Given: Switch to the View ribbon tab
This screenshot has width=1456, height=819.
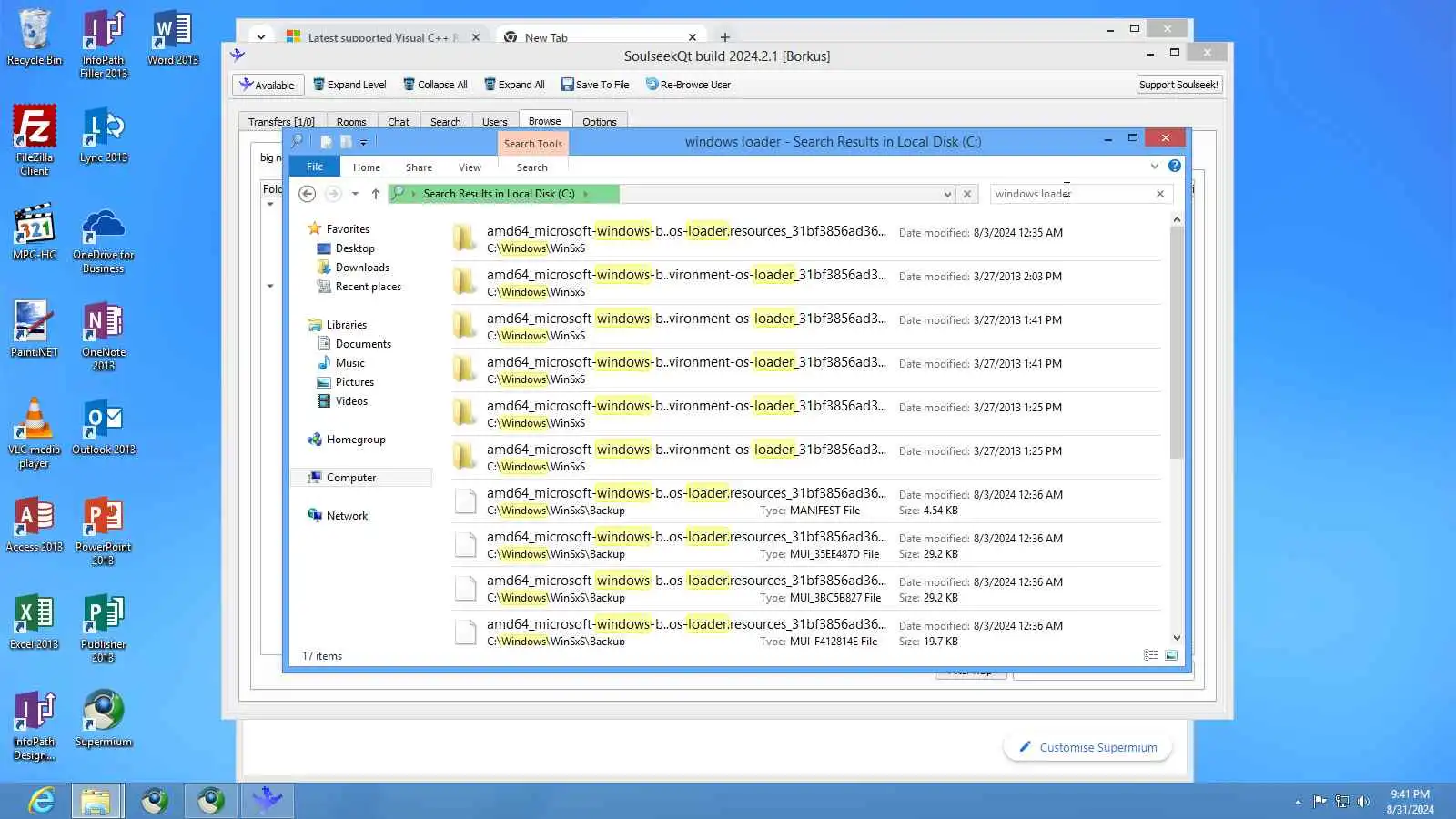Looking at the screenshot, I should point(470,167).
